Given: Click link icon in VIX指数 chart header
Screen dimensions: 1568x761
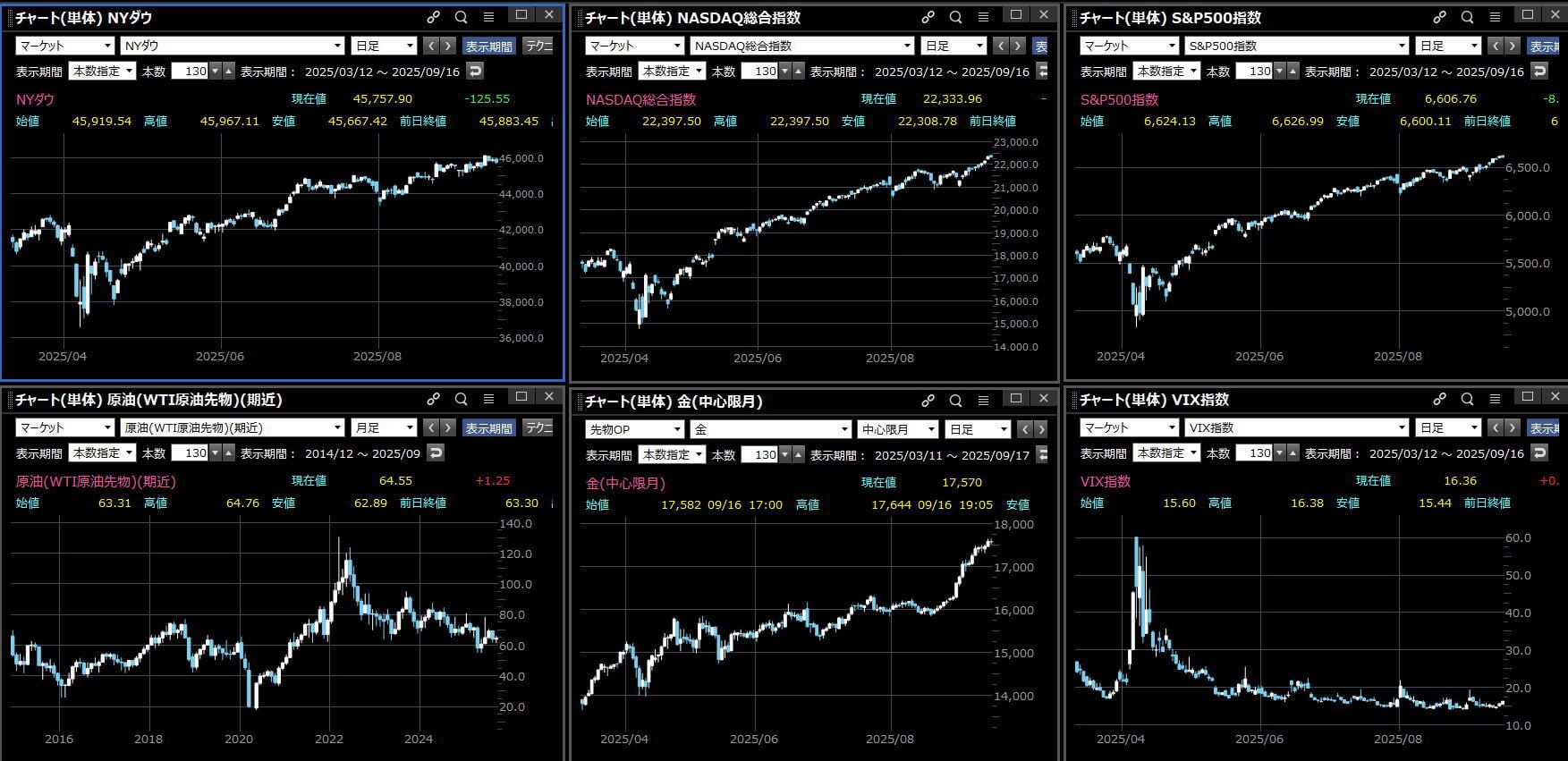Looking at the screenshot, I should (1439, 399).
